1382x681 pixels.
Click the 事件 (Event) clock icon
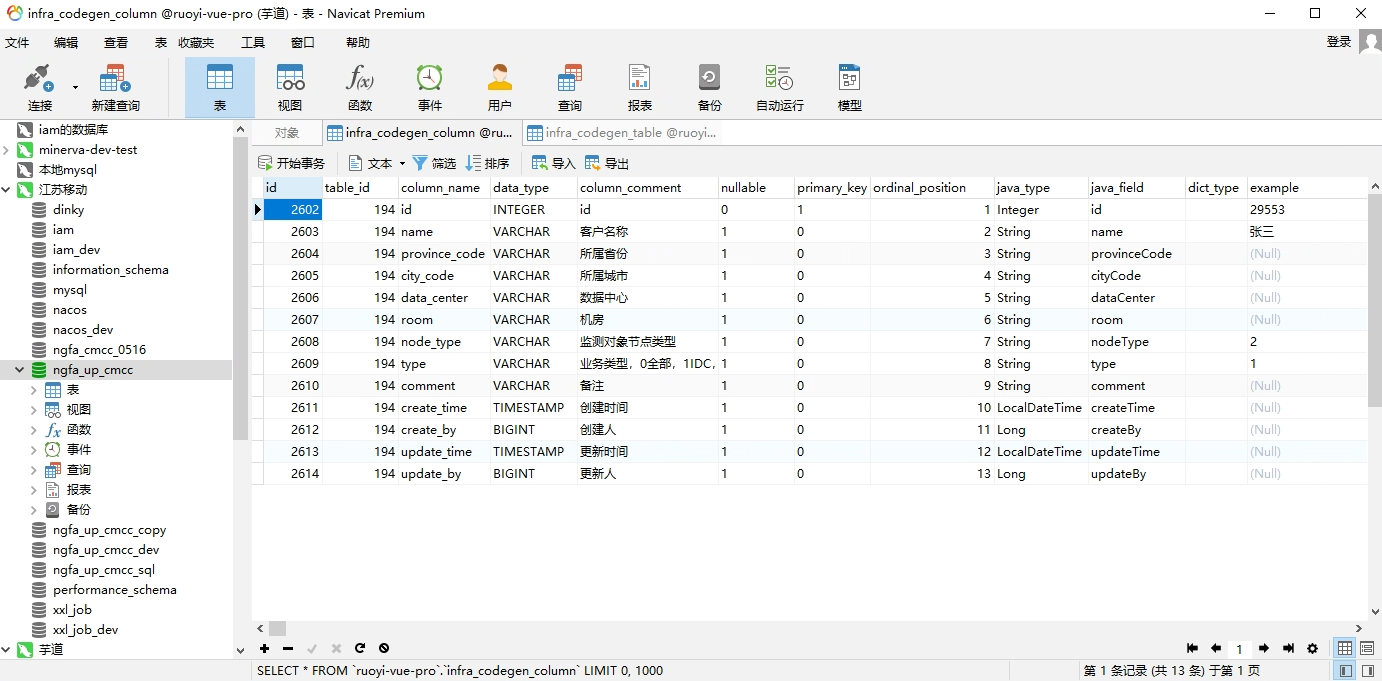click(430, 88)
